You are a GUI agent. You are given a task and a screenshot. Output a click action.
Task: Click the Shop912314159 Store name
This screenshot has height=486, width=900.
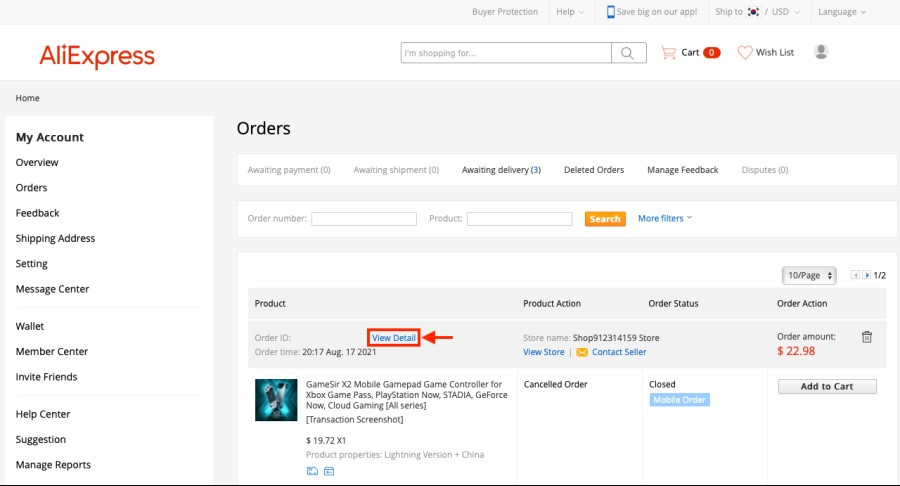point(616,338)
